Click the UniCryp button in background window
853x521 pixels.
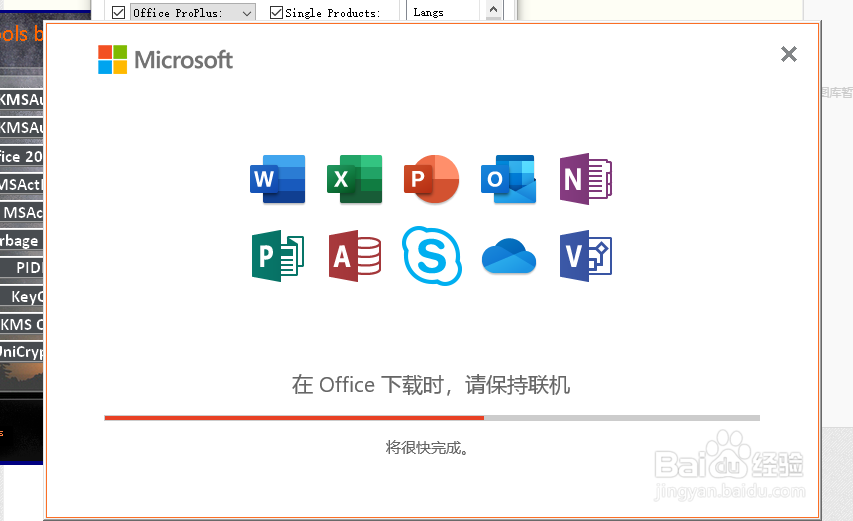(x=22, y=352)
